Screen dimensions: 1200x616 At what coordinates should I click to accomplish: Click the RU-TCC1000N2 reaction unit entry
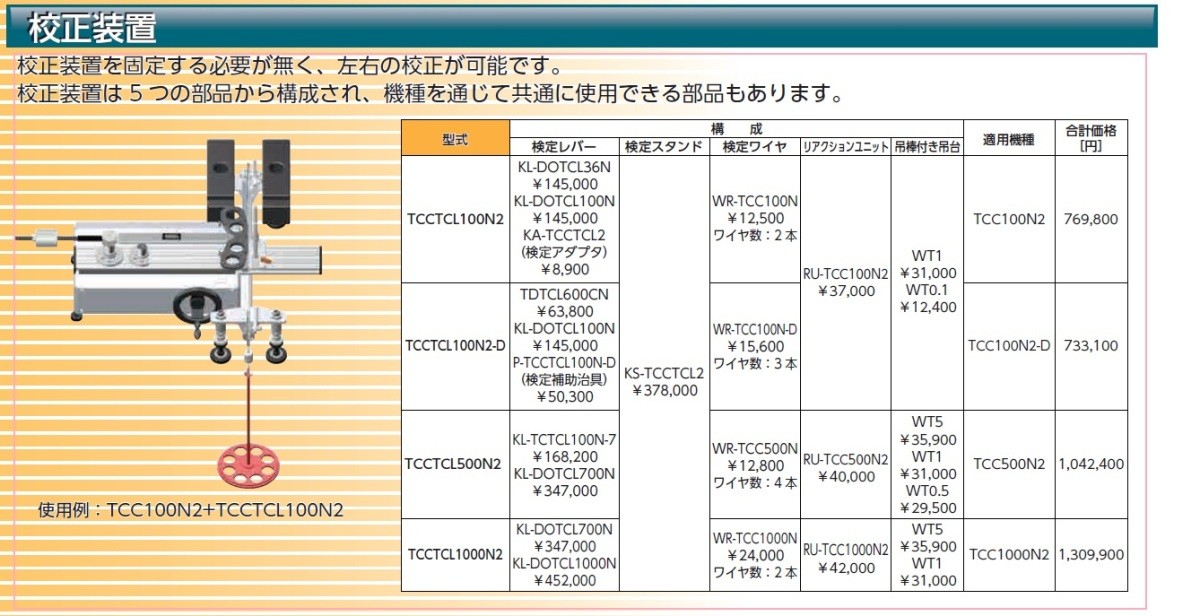846,550
